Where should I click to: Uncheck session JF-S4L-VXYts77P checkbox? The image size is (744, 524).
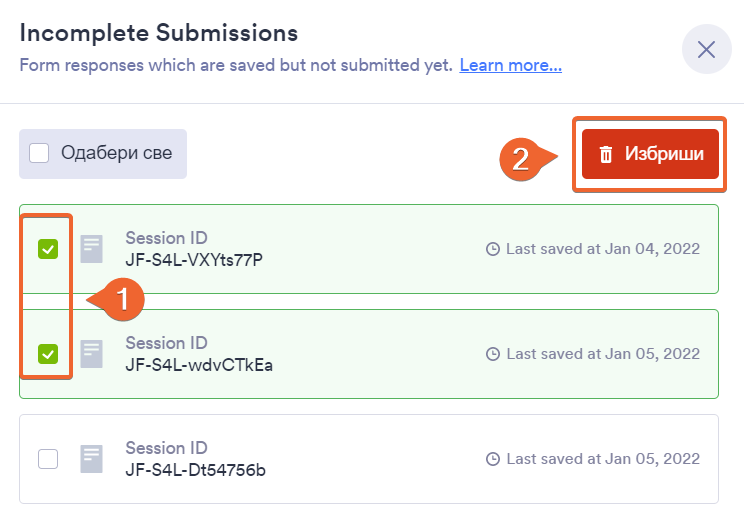(x=48, y=249)
